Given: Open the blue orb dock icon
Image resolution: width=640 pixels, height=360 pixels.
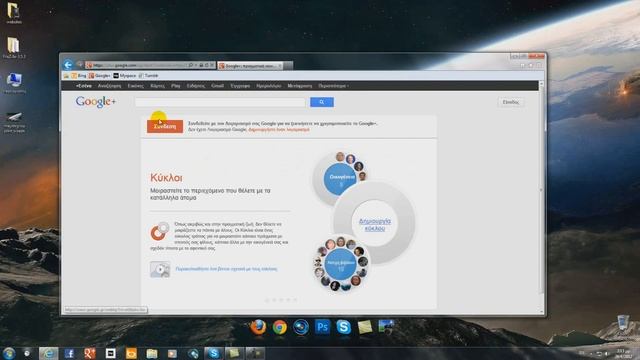Looking at the screenshot, I should click(301, 327).
